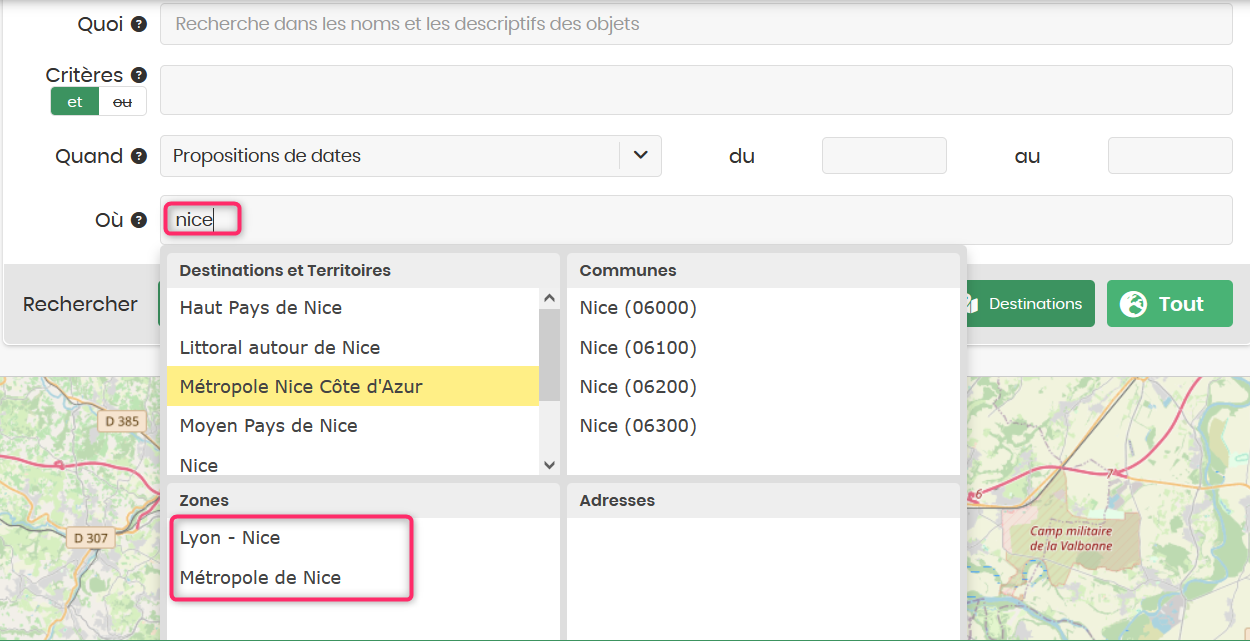Focus the Critères input field

point(696,90)
